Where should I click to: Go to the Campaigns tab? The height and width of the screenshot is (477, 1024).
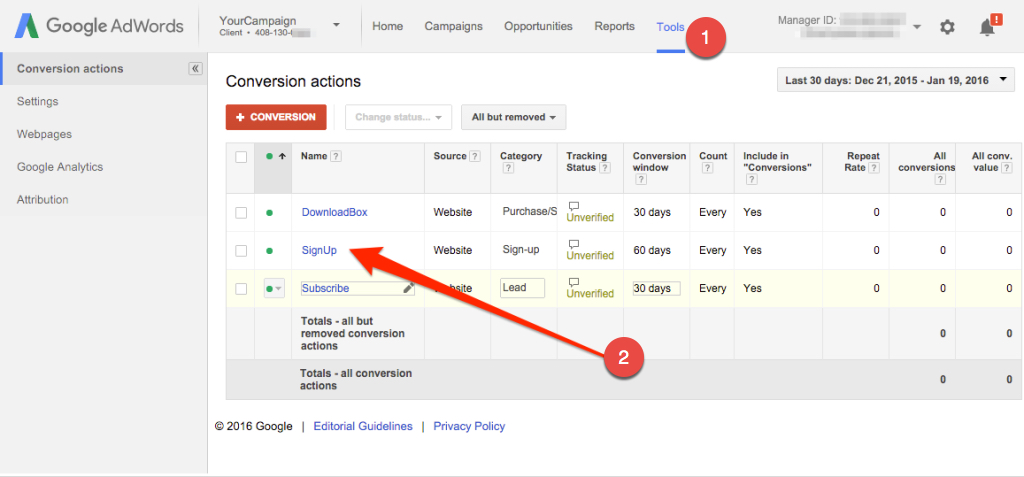[453, 26]
